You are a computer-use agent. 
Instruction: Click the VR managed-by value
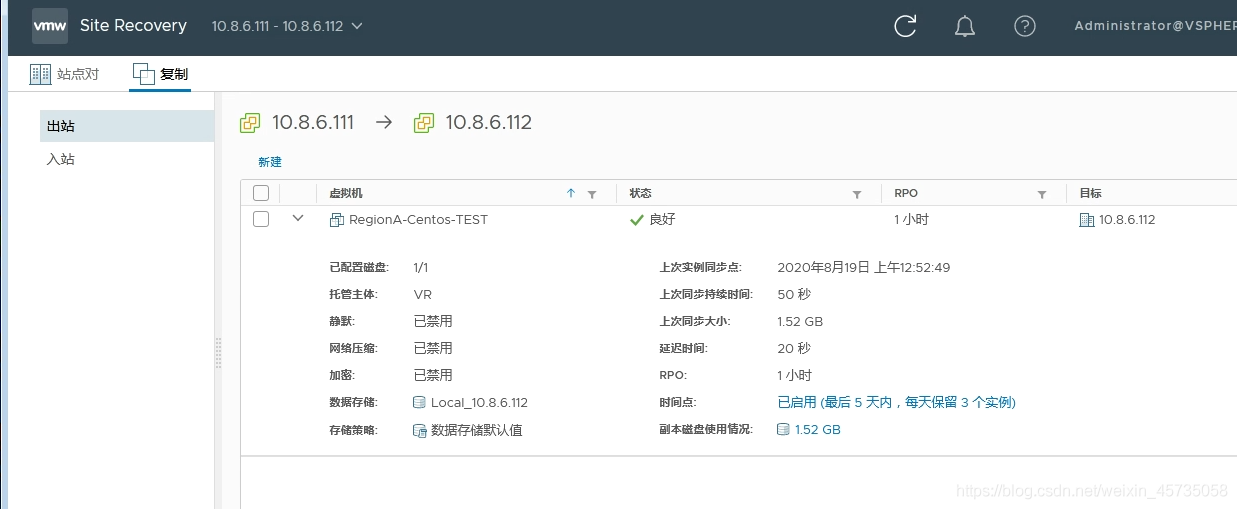pos(422,295)
